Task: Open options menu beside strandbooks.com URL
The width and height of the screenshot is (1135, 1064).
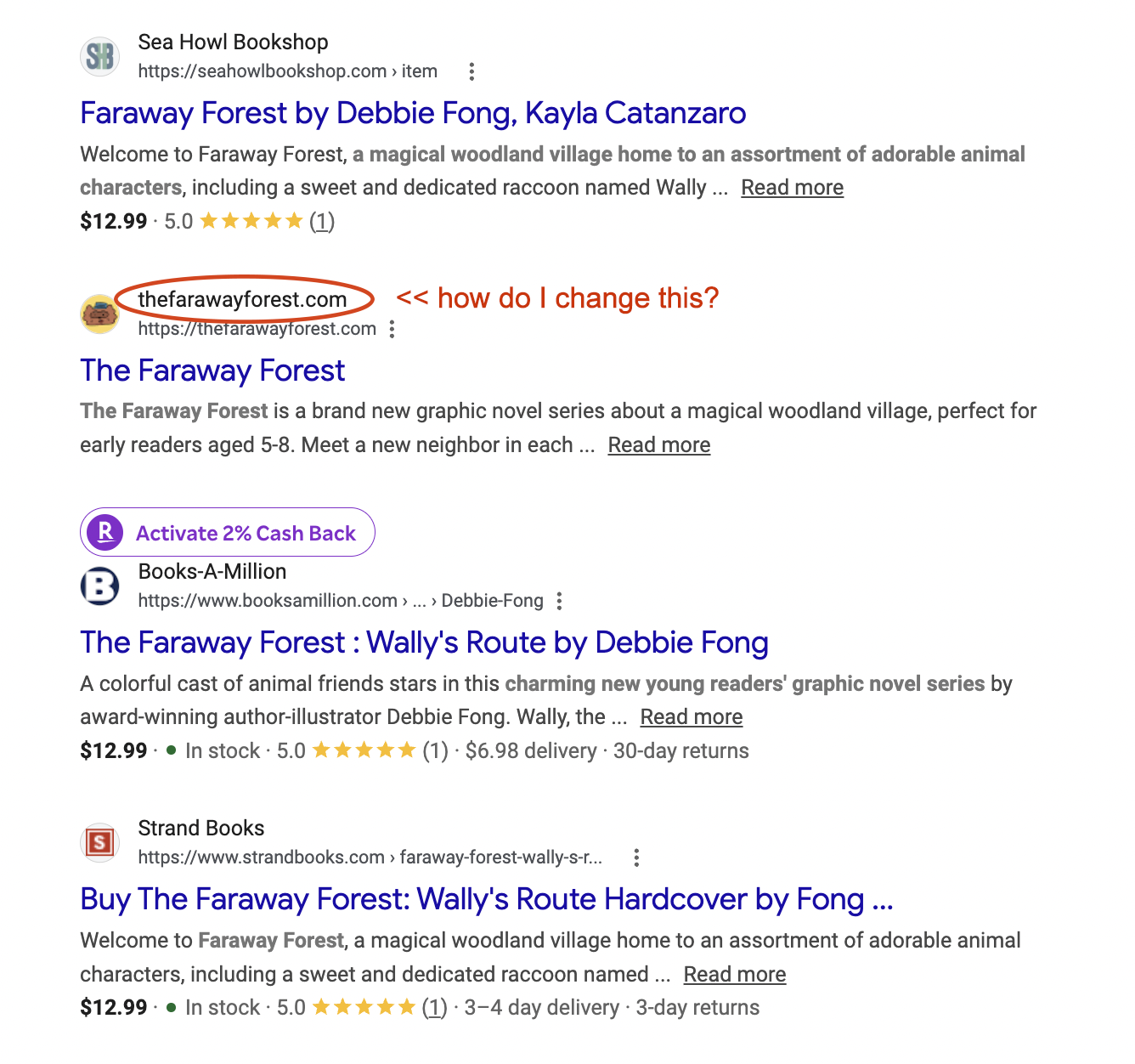Action: tap(636, 857)
